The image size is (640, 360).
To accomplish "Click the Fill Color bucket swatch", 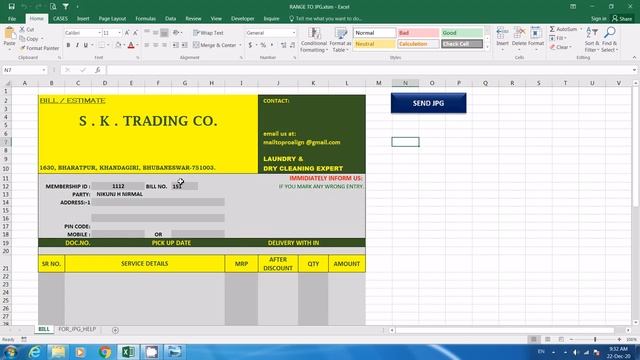I will point(118,45).
